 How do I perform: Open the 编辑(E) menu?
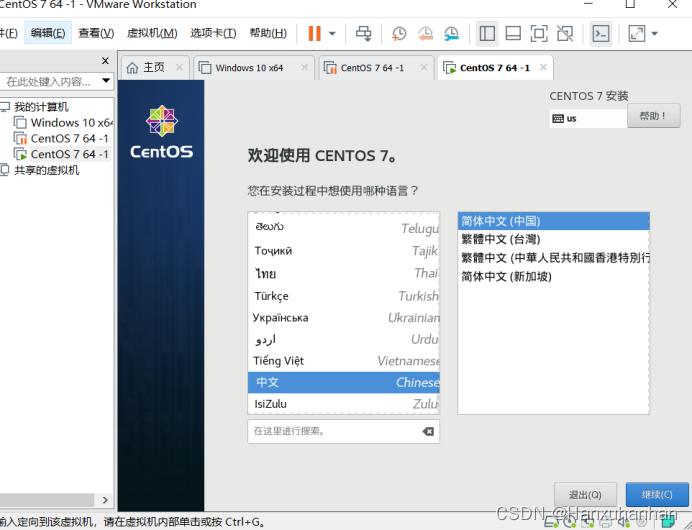coord(48,33)
